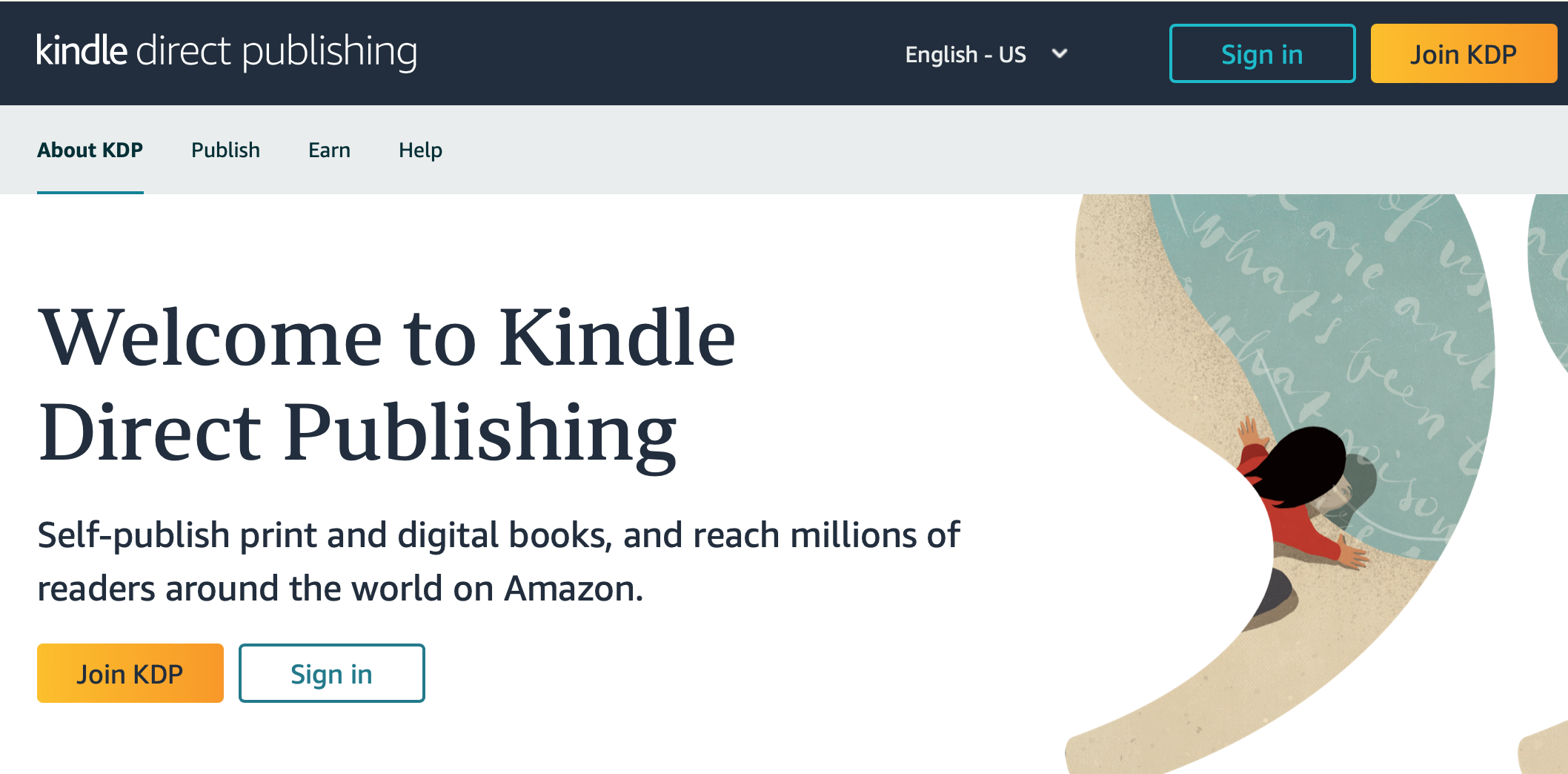Viewport: 1568px width, 774px height.
Task: Expand the language chevron arrow
Action: tap(1060, 53)
